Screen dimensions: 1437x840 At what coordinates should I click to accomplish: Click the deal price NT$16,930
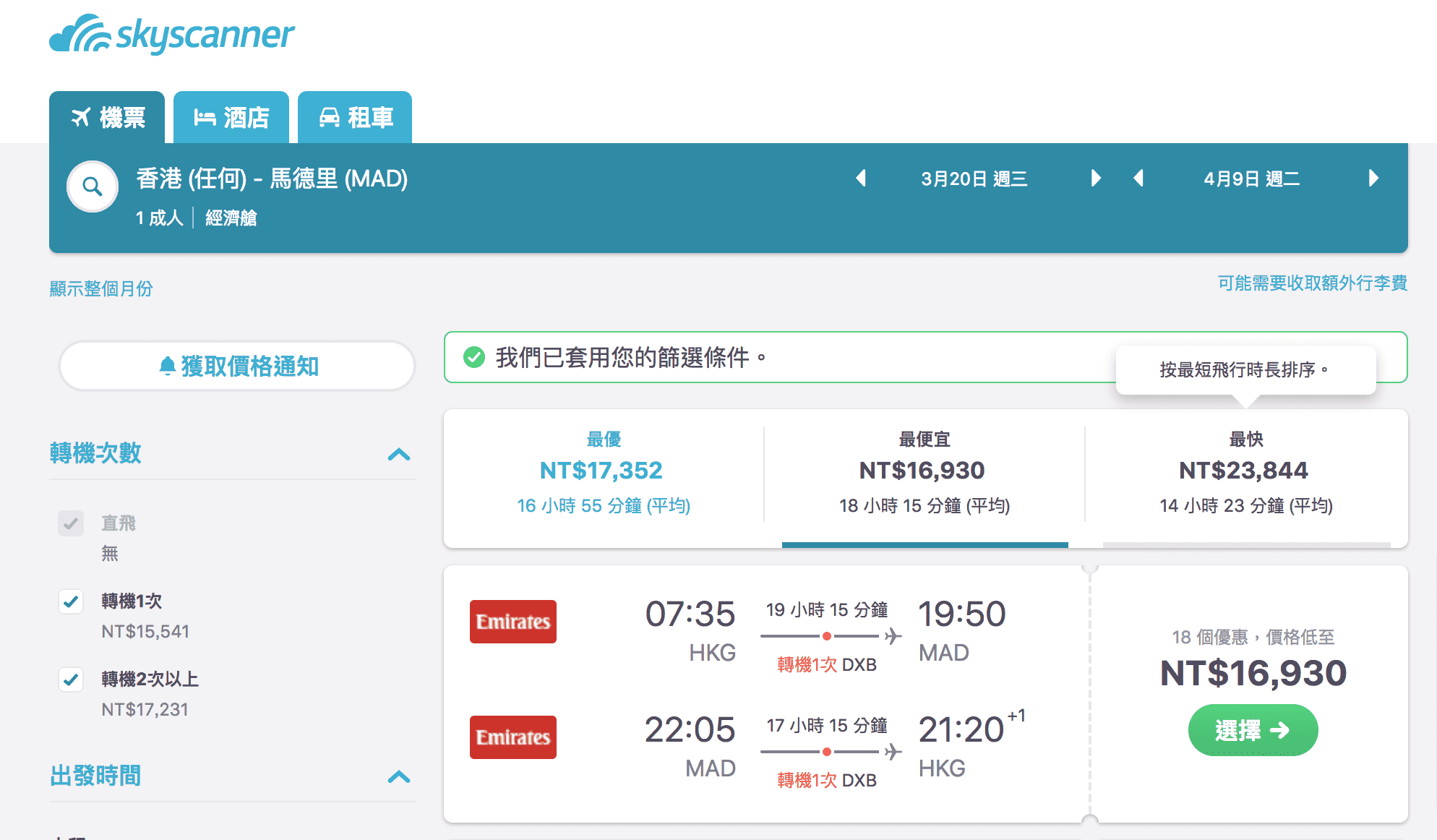tap(1253, 673)
